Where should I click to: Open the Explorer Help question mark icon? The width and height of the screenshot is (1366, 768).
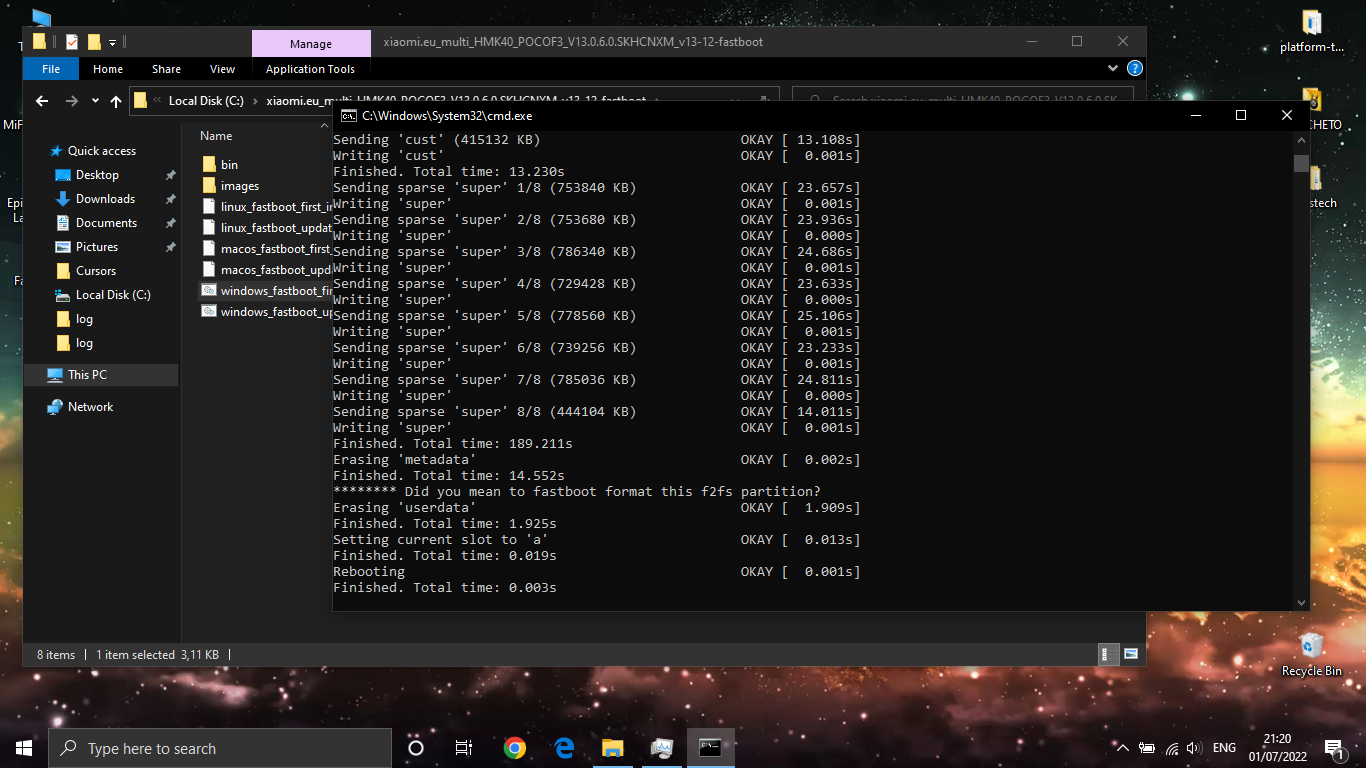tap(1134, 69)
